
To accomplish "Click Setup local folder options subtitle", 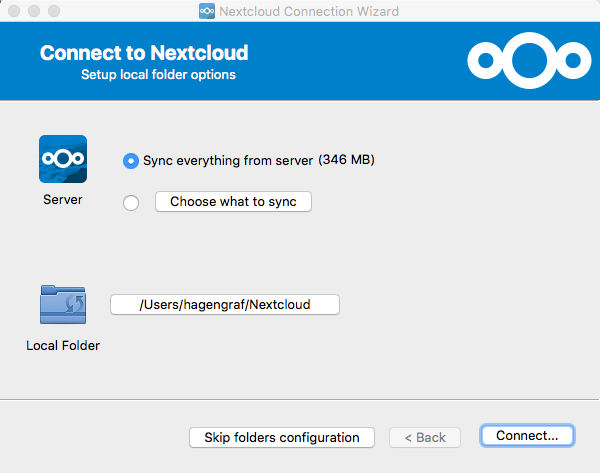I will [158, 74].
